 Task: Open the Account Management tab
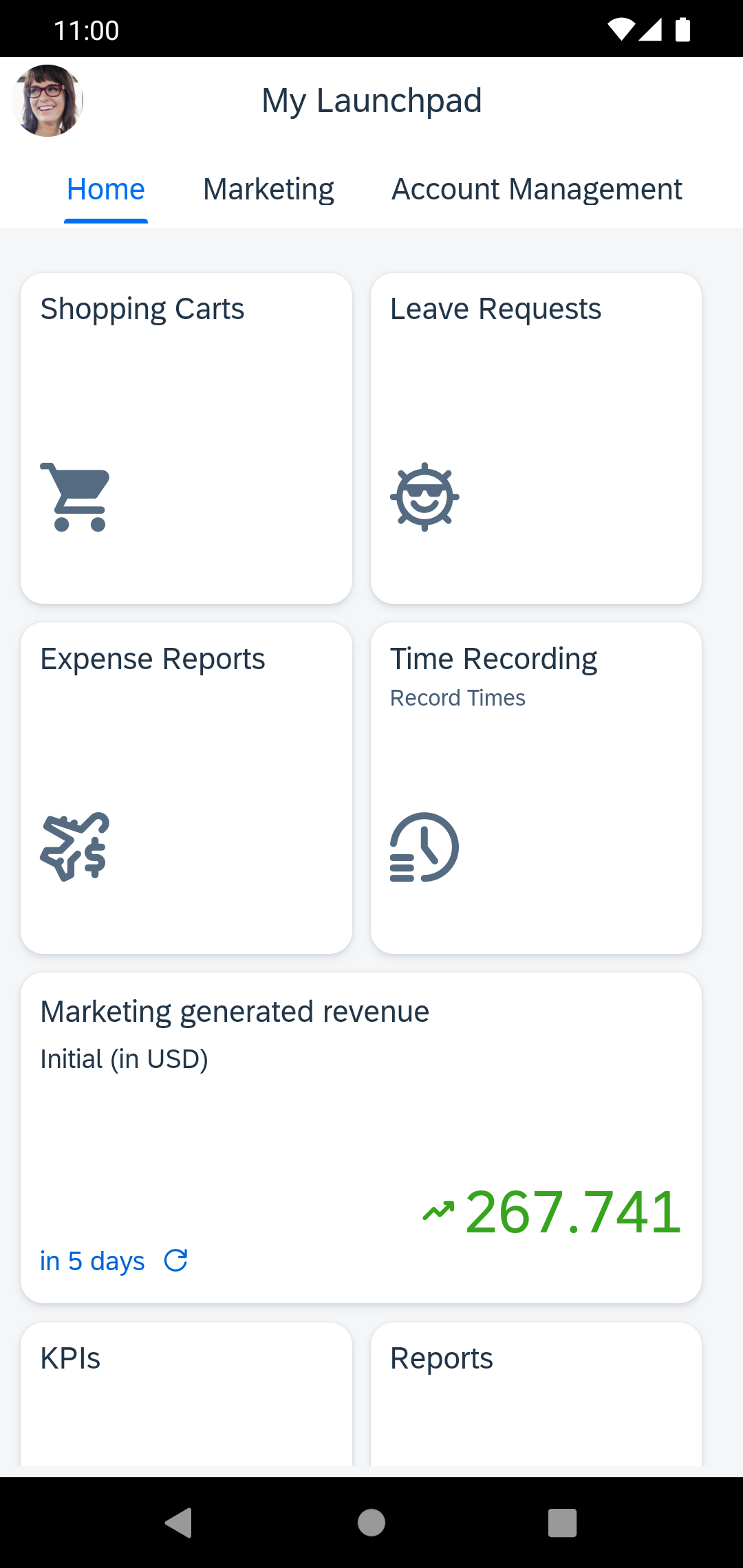537,189
